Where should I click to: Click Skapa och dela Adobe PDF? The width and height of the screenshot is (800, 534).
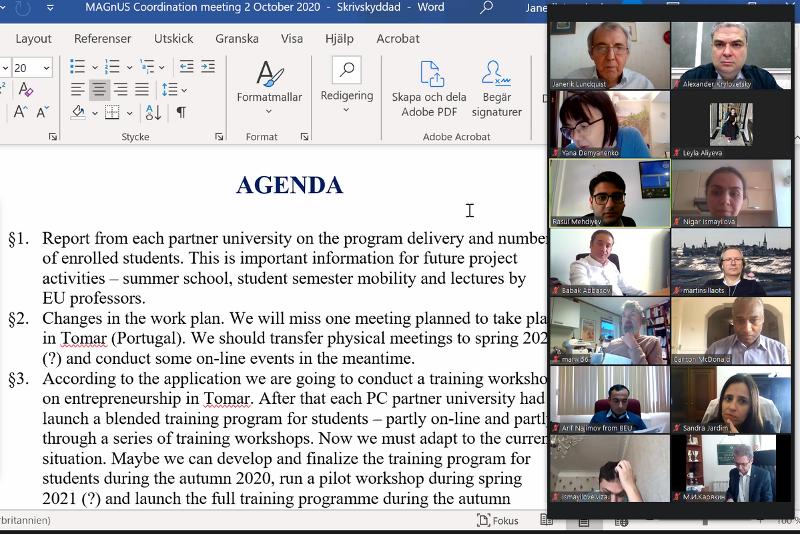tap(429, 88)
